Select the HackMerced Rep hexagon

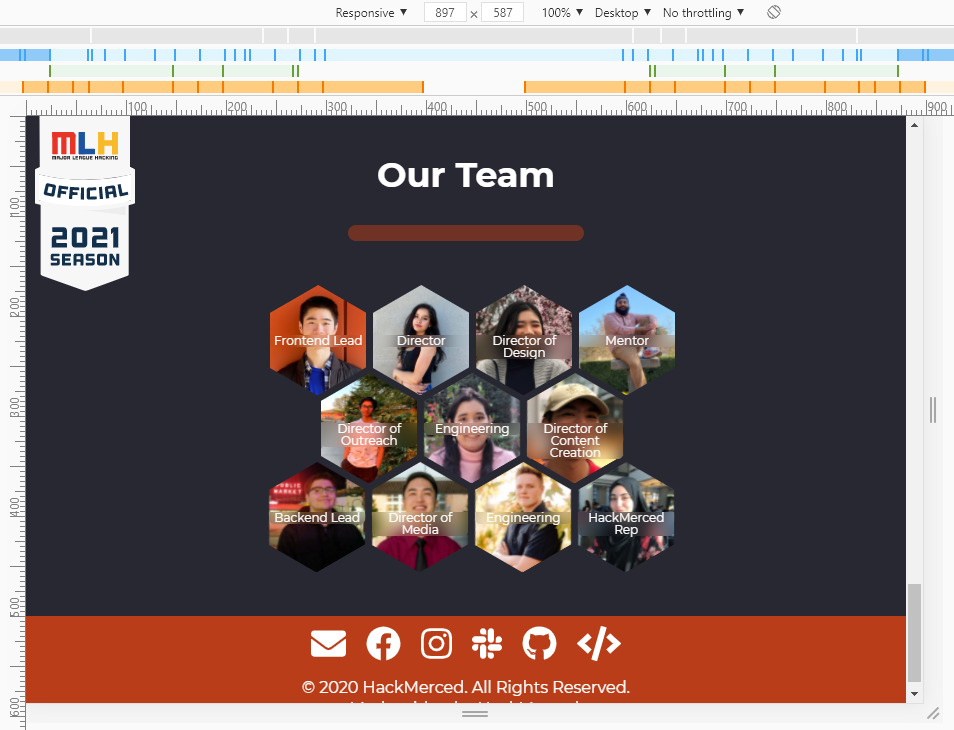(x=626, y=517)
